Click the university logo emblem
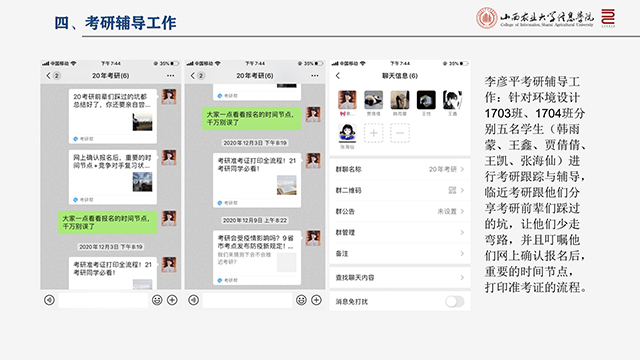The image size is (640, 360). coord(487,18)
